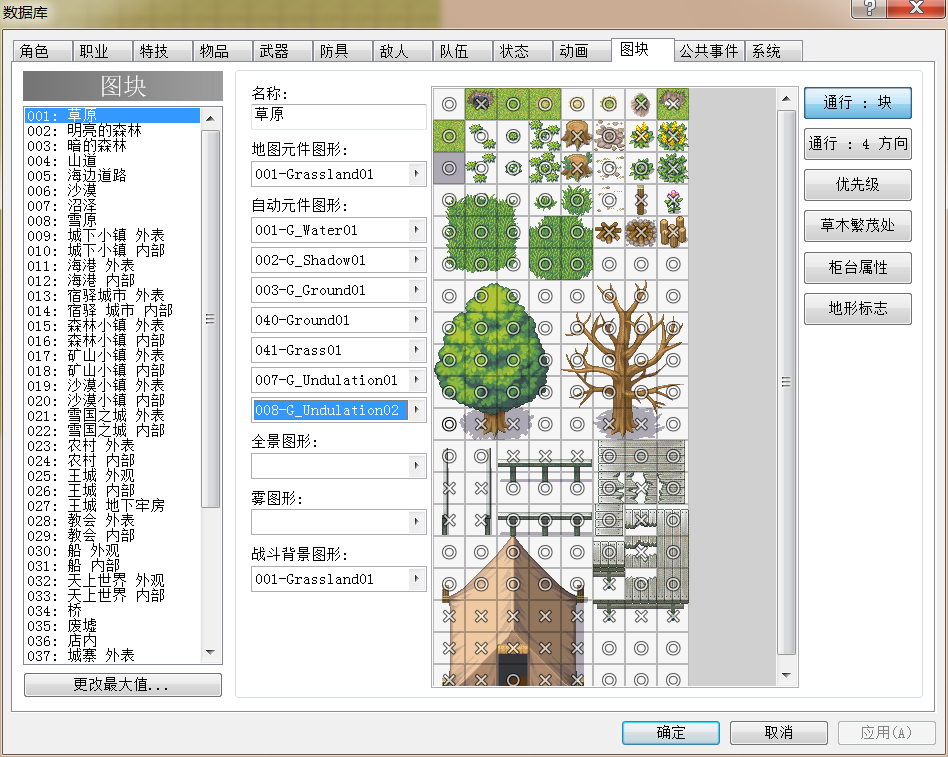Click the brown rock mound on white tile
Viewport: 948px width, 757px height.
coord(641,104)
